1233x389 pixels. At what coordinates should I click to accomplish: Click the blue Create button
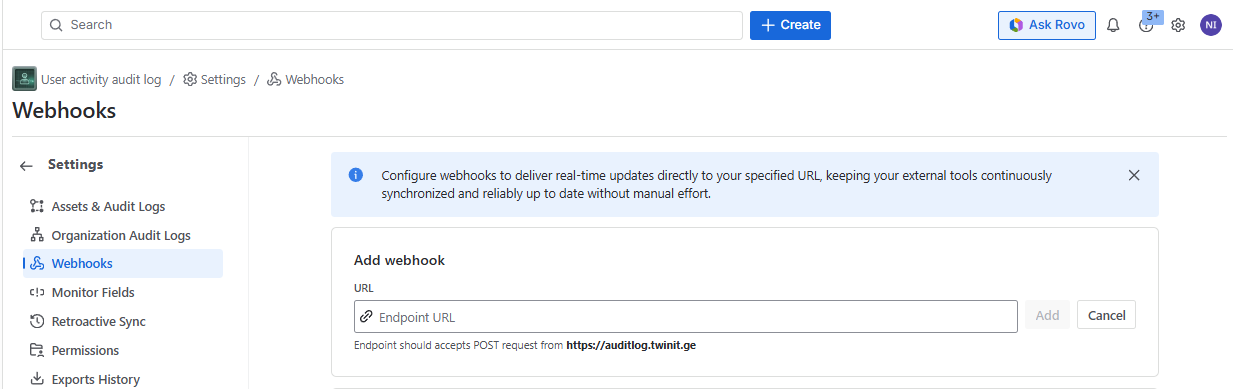790,25
